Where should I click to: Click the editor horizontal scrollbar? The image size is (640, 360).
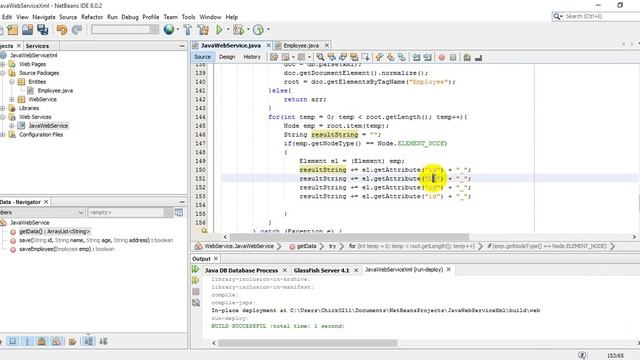(x=349, y=237)
